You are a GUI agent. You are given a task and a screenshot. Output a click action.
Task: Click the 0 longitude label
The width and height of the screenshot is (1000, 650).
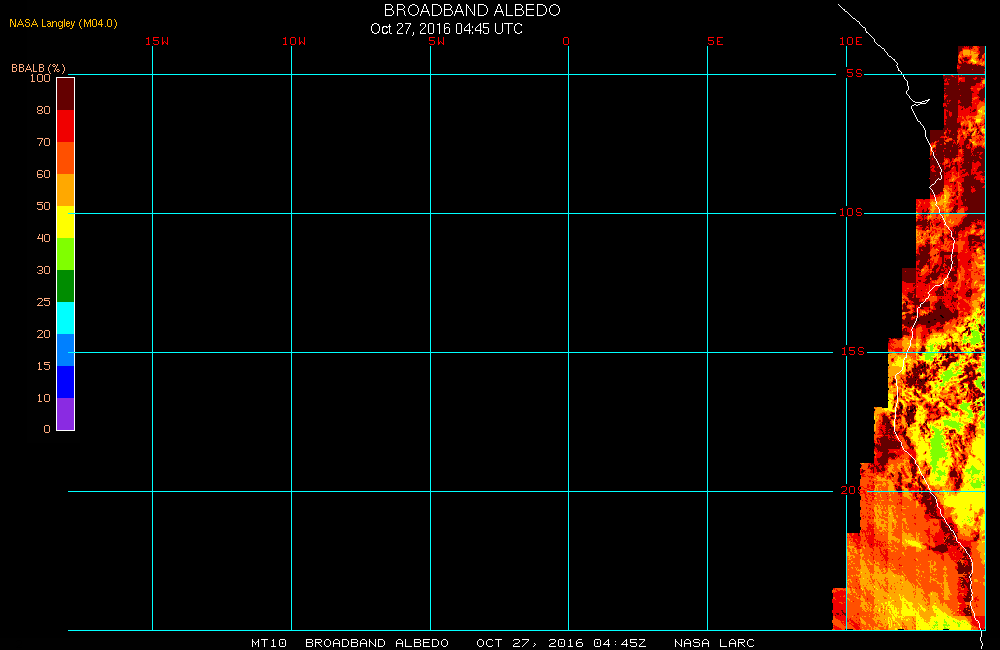click(x=566, y=41)
